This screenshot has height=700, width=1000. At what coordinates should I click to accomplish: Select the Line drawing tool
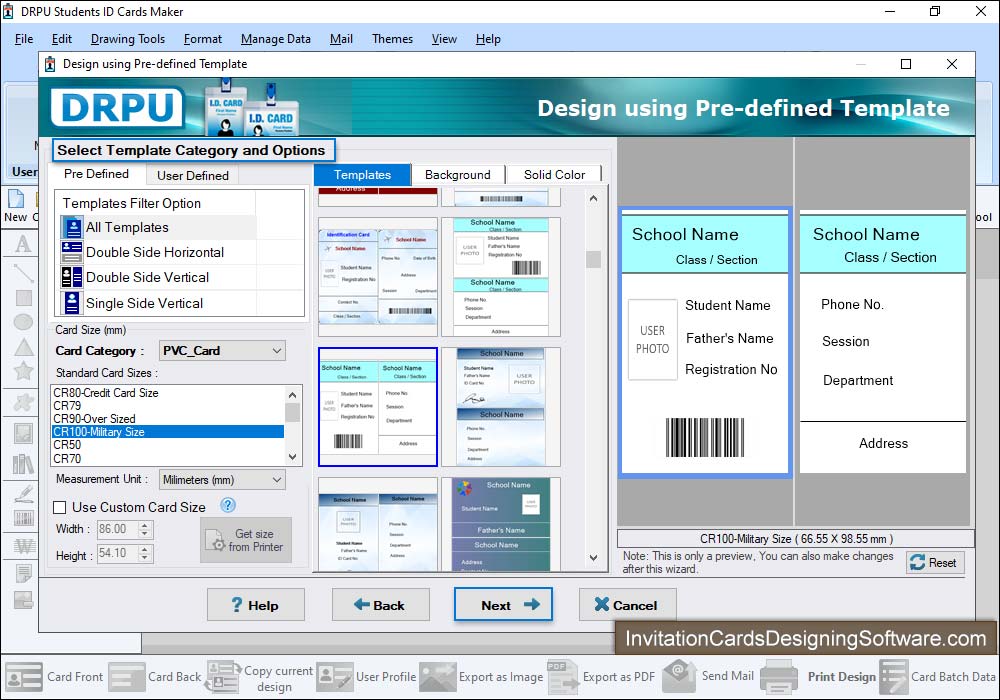[23, 273]
